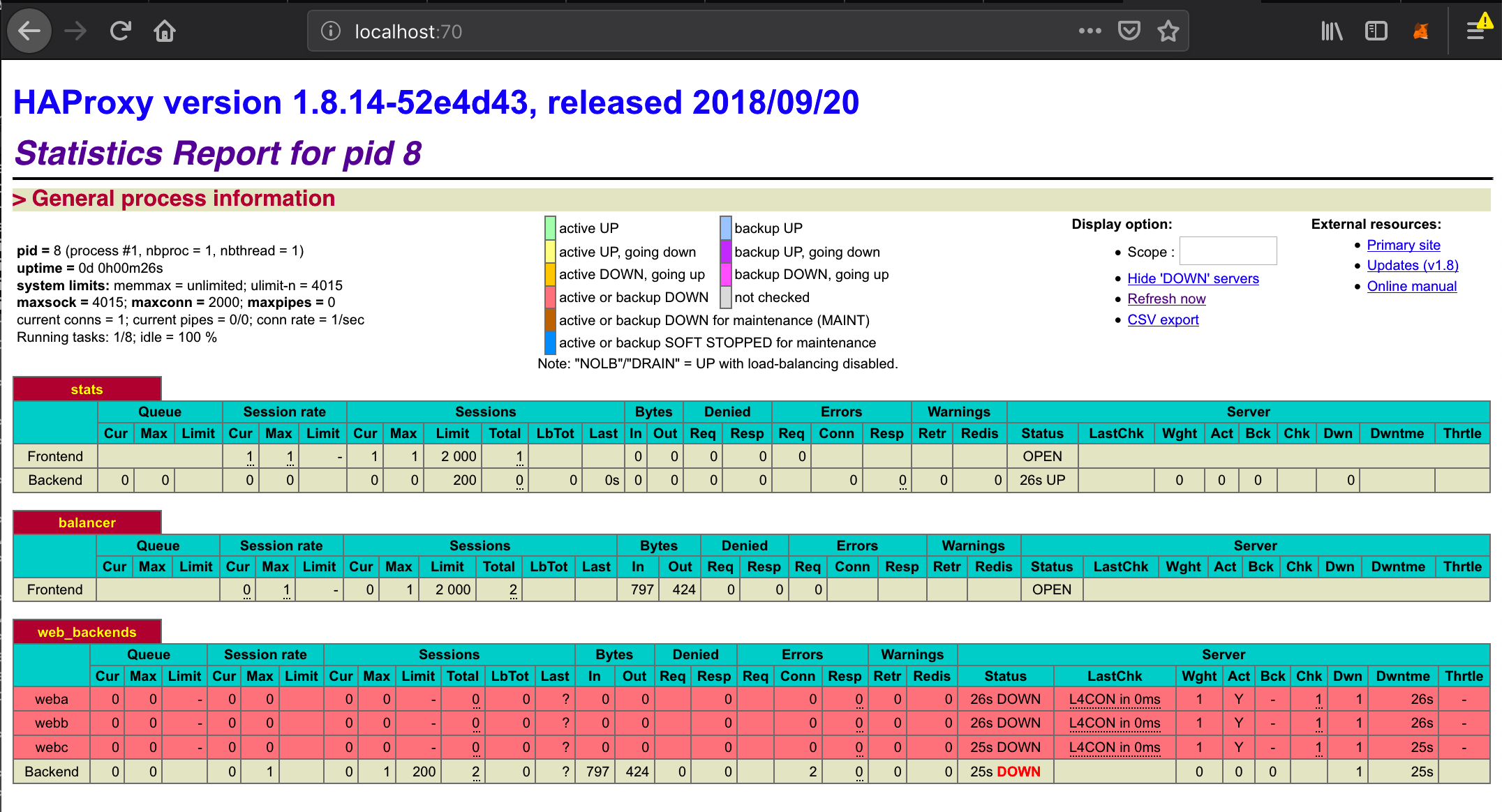Click the SOFT STOPPED blue legend swatch

click(x=550, y=343)
